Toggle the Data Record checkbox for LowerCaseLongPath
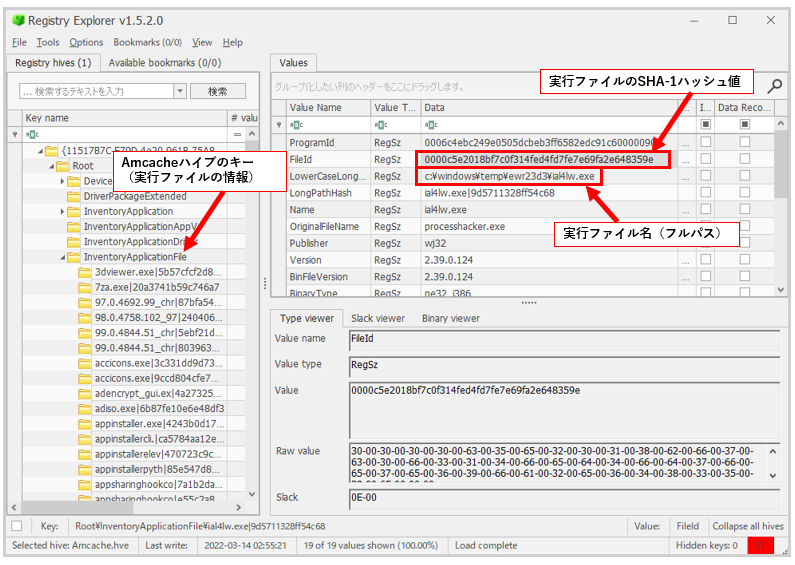The image size is (795, 565). (x=744, y=175)
